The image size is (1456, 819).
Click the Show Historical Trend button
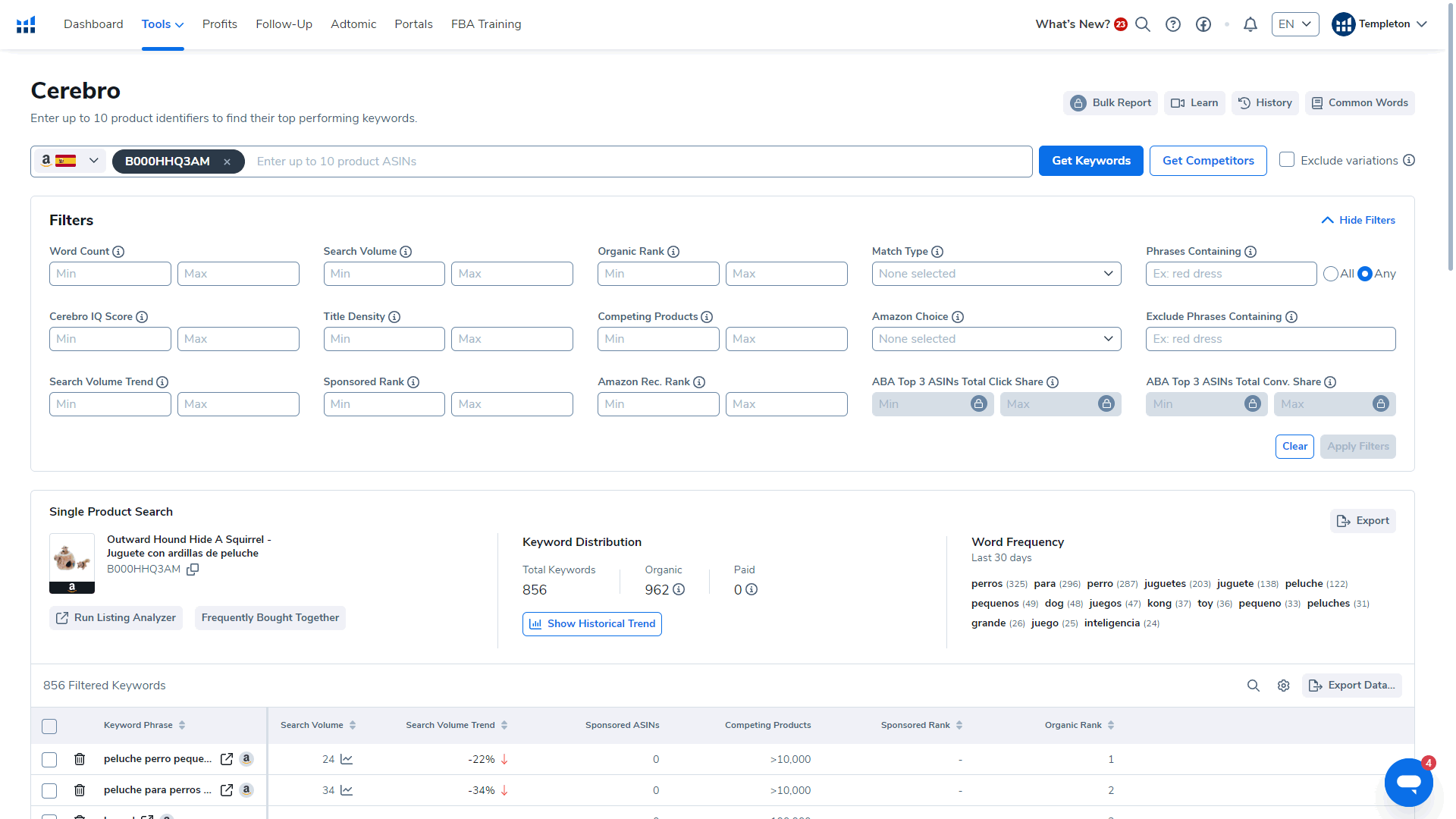coord(591,624)
